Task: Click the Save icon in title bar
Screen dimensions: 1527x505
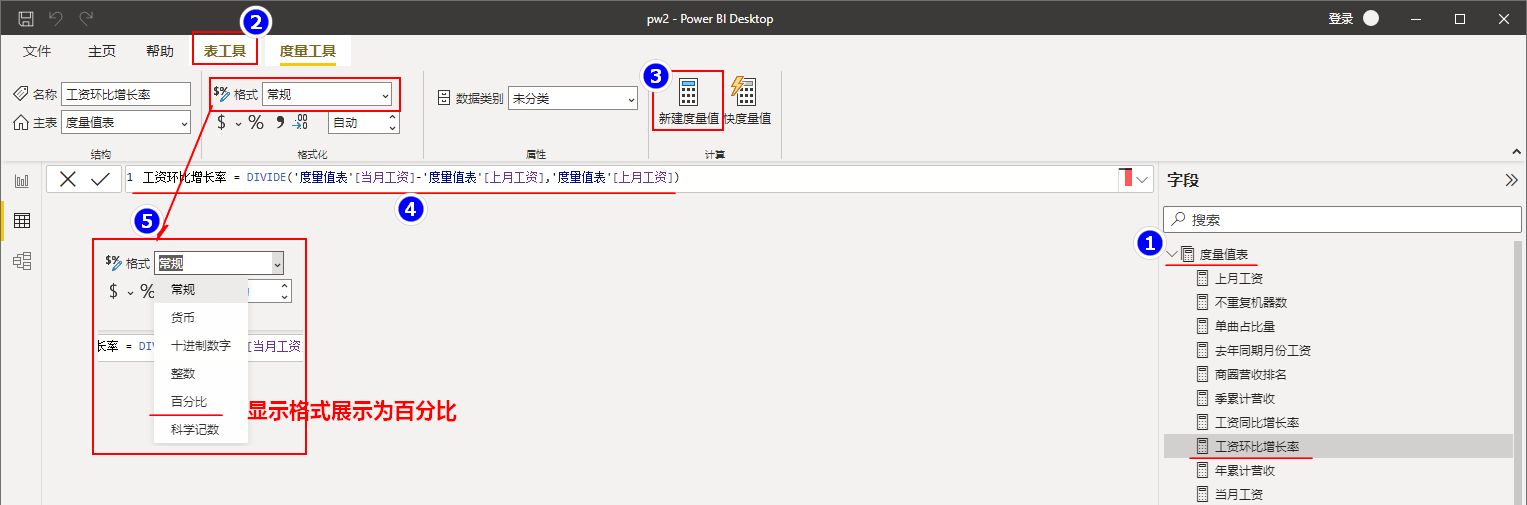Action: (26, 18)
